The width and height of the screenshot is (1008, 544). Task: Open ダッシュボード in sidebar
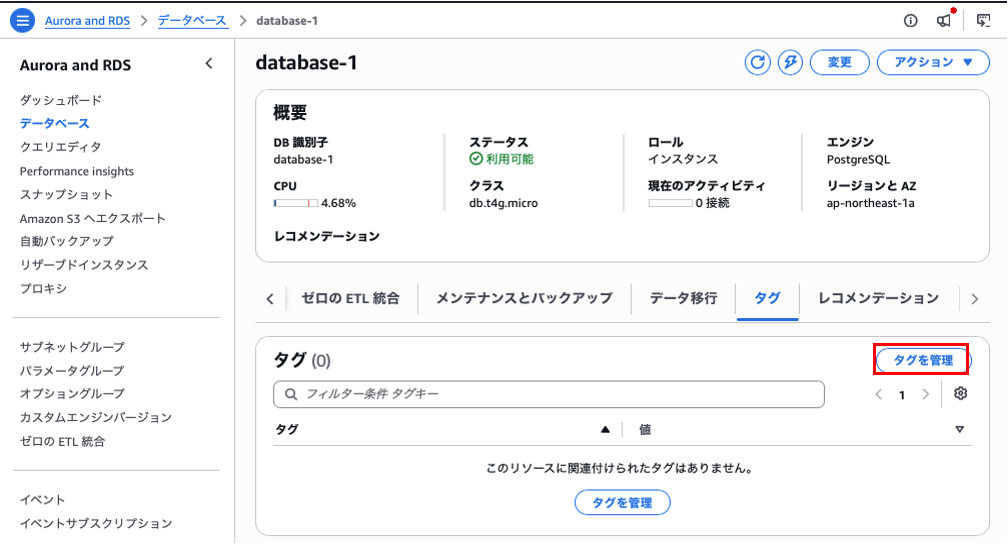(60, 100)
